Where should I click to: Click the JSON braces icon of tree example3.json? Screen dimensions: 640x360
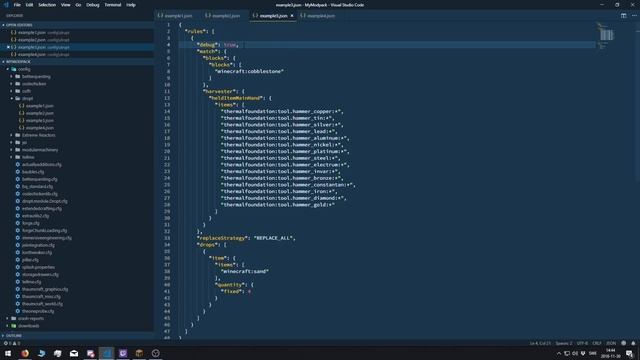(x=22, y=120)
